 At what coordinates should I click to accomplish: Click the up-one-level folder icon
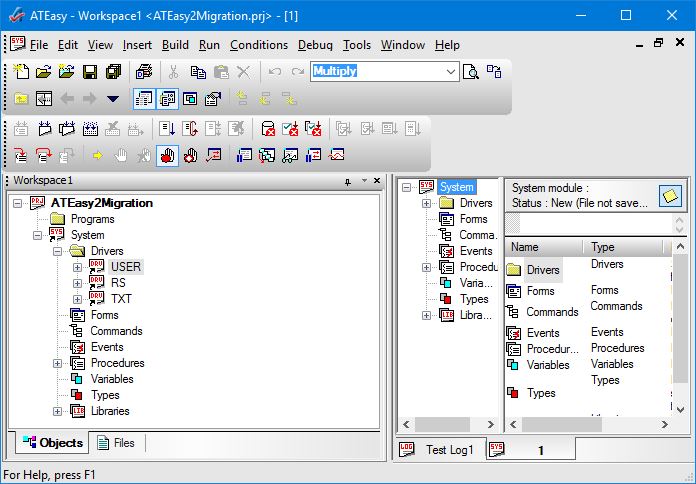pyautogui.click(x=20, y=99)
